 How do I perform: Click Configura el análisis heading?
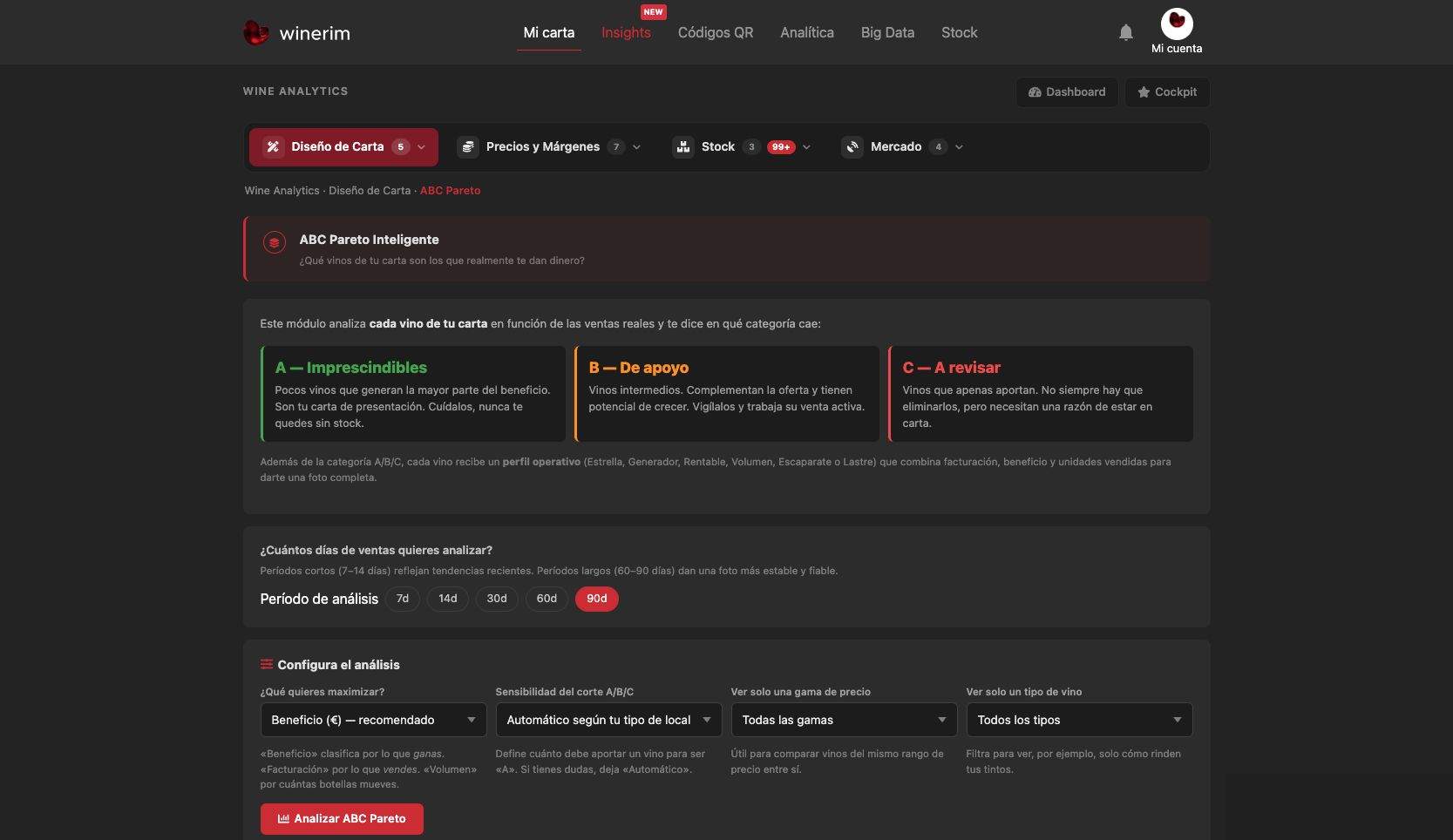click(x=339, y=664)
